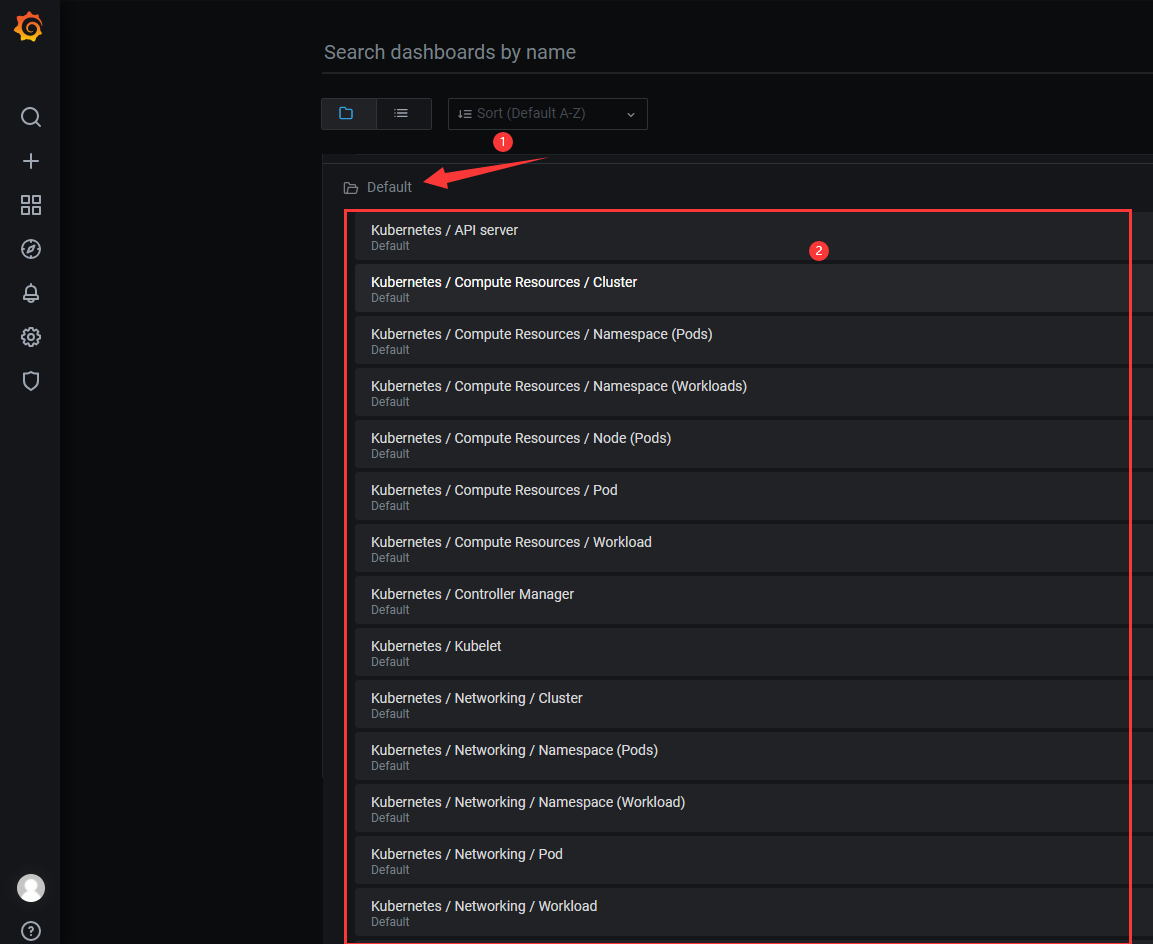Viewport: 1153px width, 944px height.
Task: Switch to folder view layout
Action: pyautogui.click(x=349, y=114)
